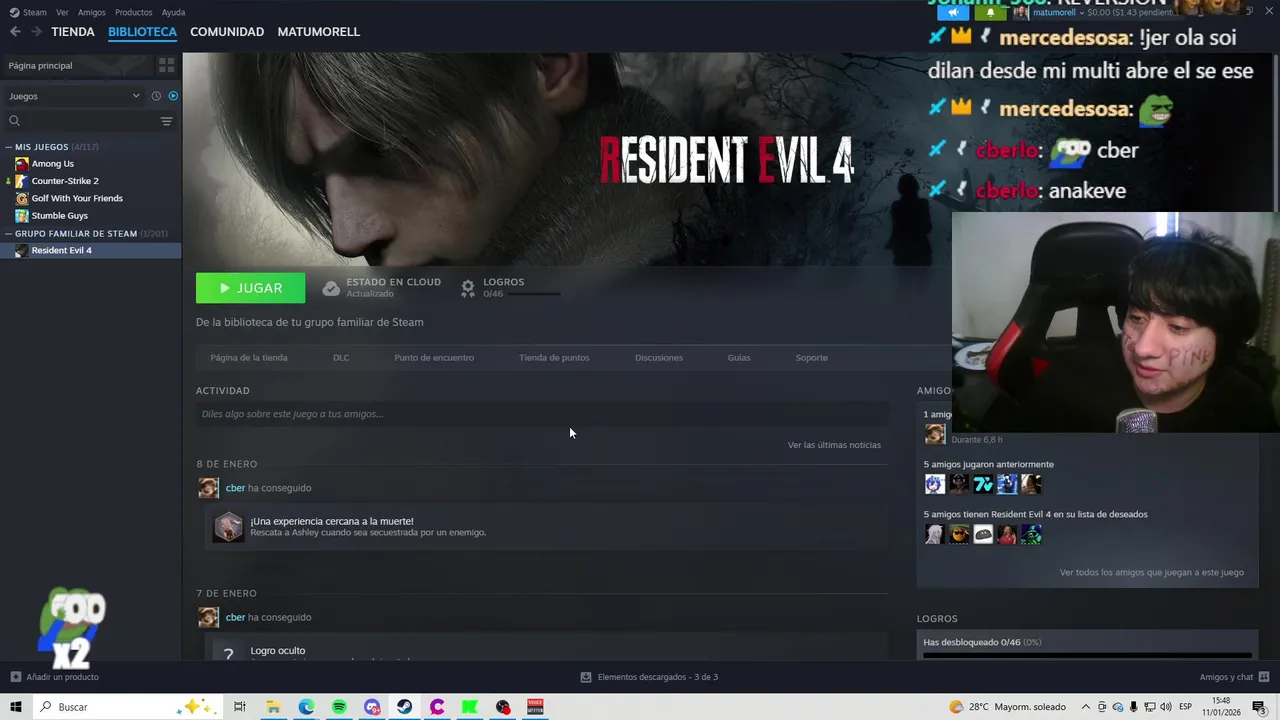This screenshot has height=720, width=1280.
Task: Open Ver las últimas noticias
Action: [x=834, y=445]
